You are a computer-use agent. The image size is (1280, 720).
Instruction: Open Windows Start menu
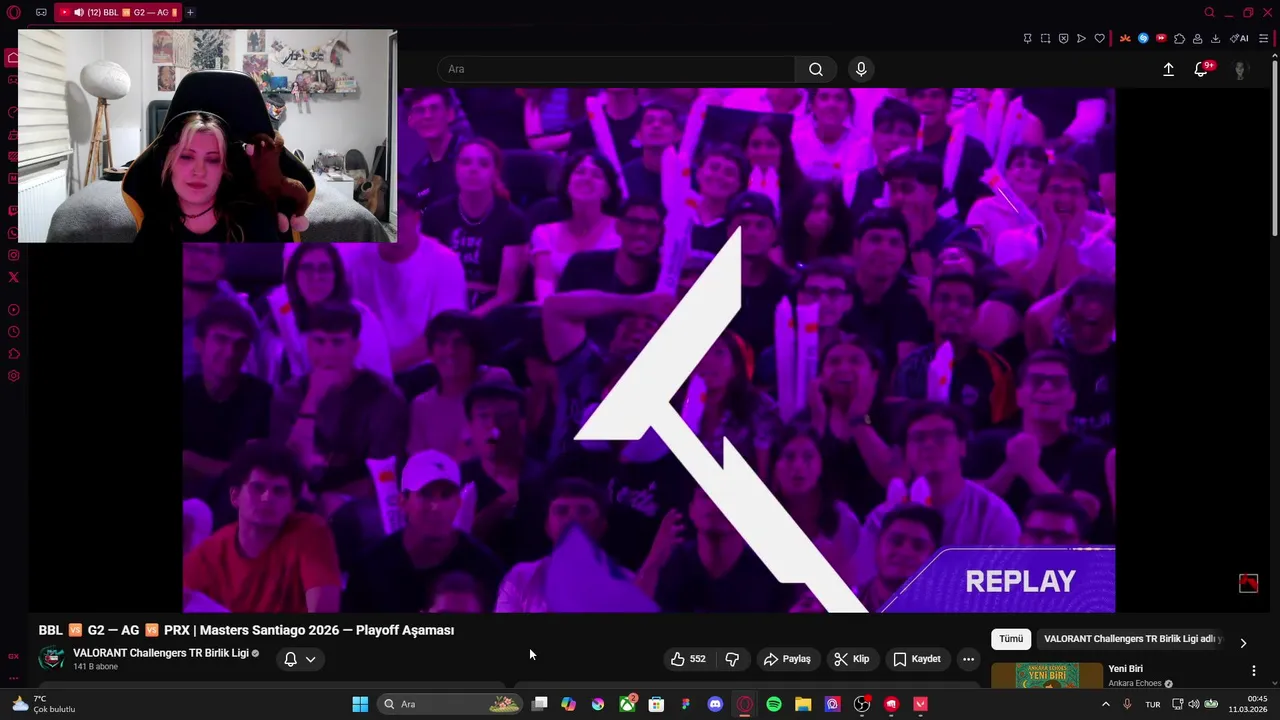(360, 704)
